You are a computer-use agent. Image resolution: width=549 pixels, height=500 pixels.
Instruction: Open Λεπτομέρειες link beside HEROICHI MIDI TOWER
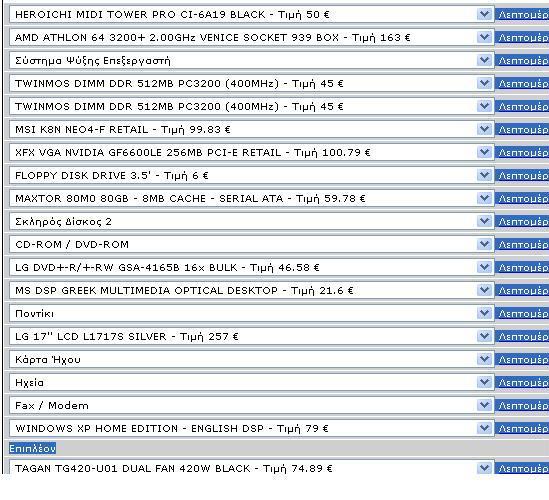pos(522,15)
